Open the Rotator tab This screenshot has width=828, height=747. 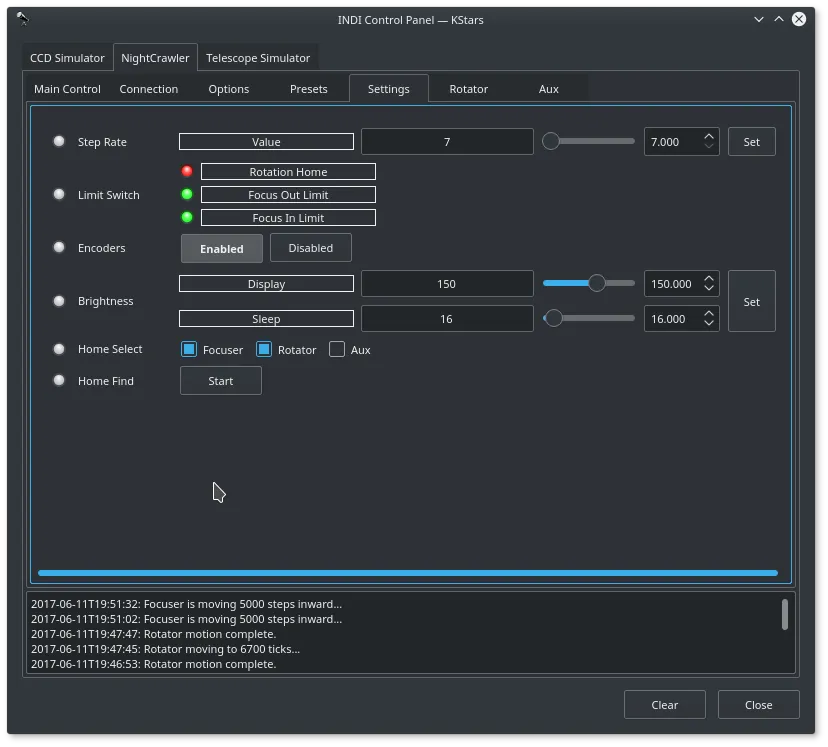pos(468,89)
